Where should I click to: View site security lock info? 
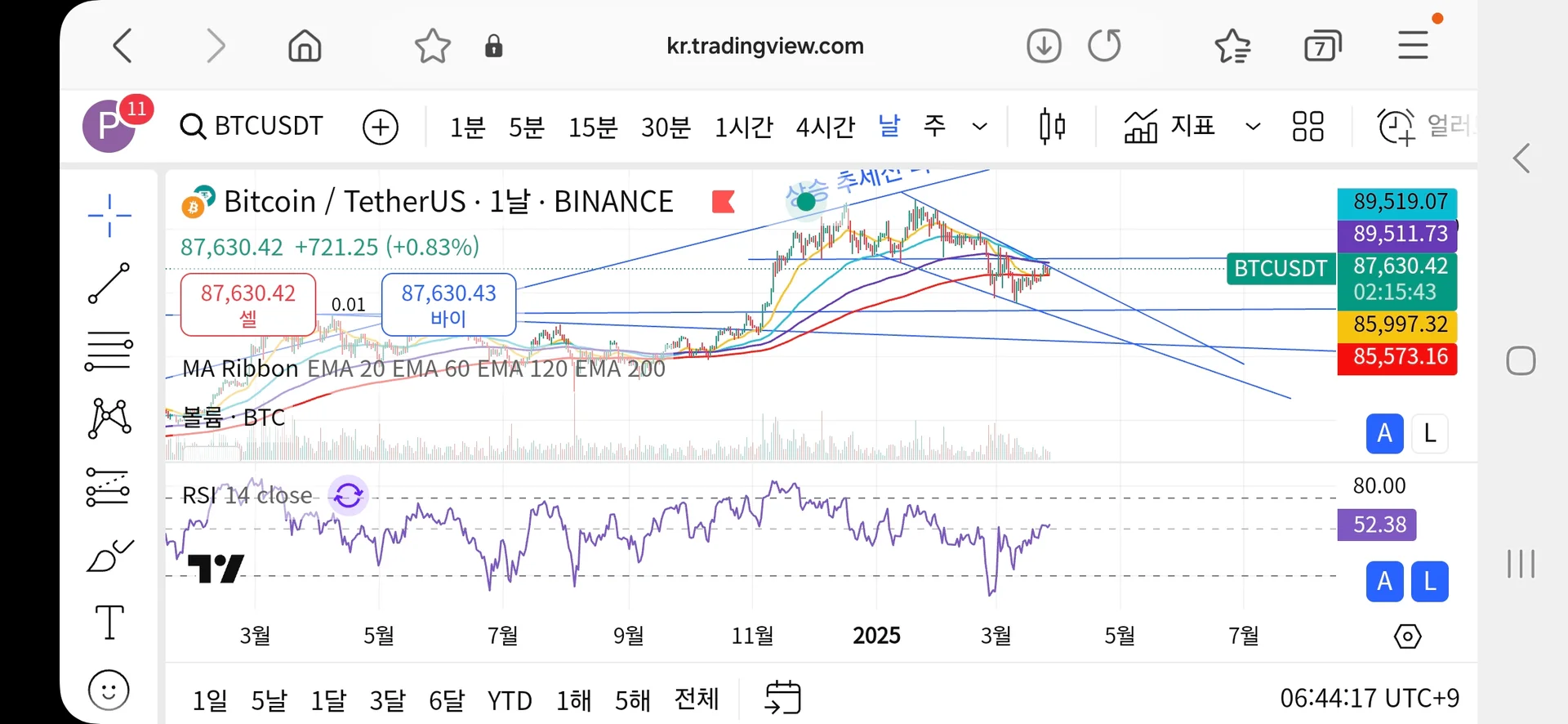[493, 46]
